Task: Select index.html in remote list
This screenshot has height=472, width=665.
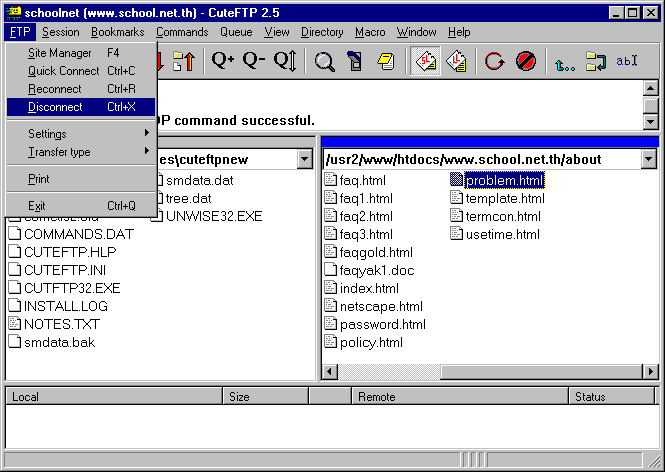Action: tap(369, 288)
